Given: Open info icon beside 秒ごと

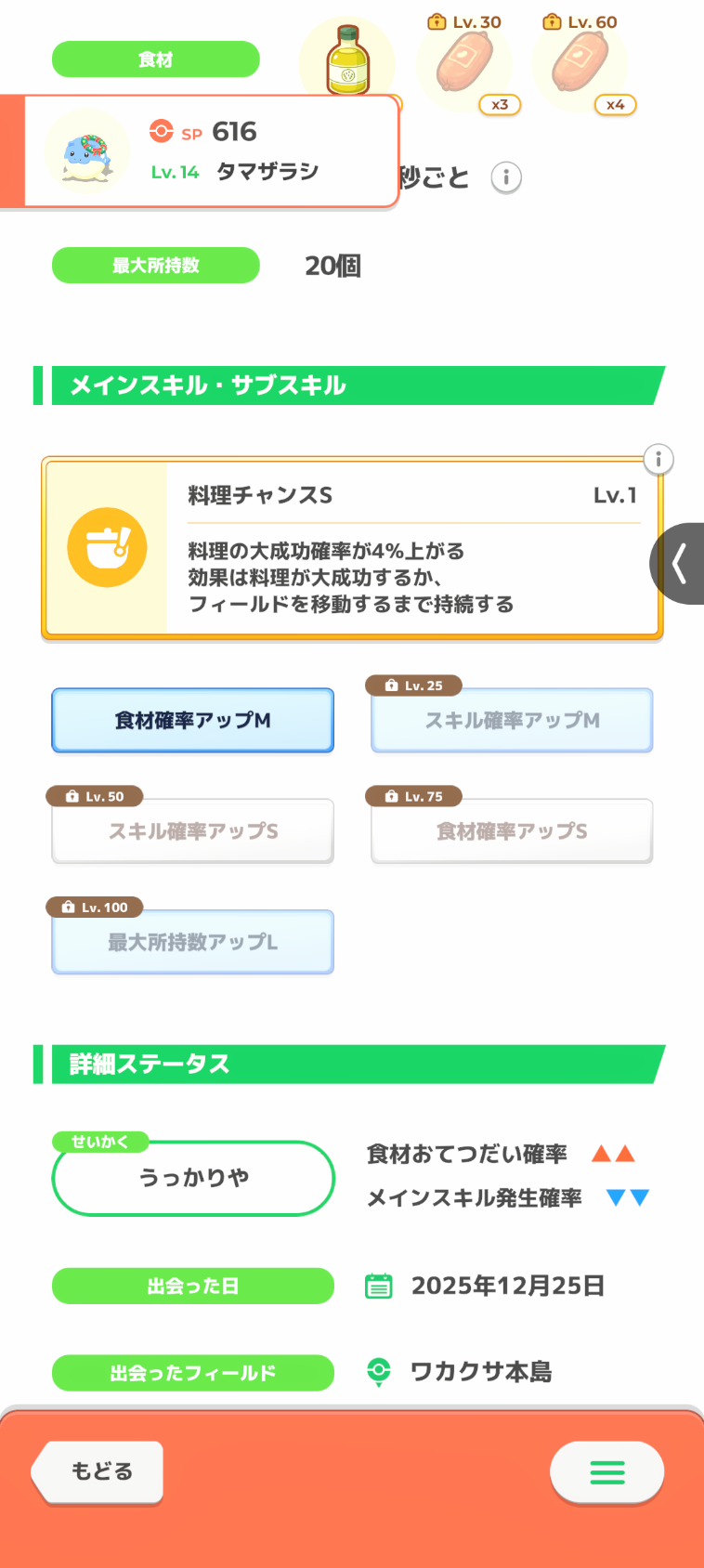Looking at the screenshot, I should click(x=506, y=177).
